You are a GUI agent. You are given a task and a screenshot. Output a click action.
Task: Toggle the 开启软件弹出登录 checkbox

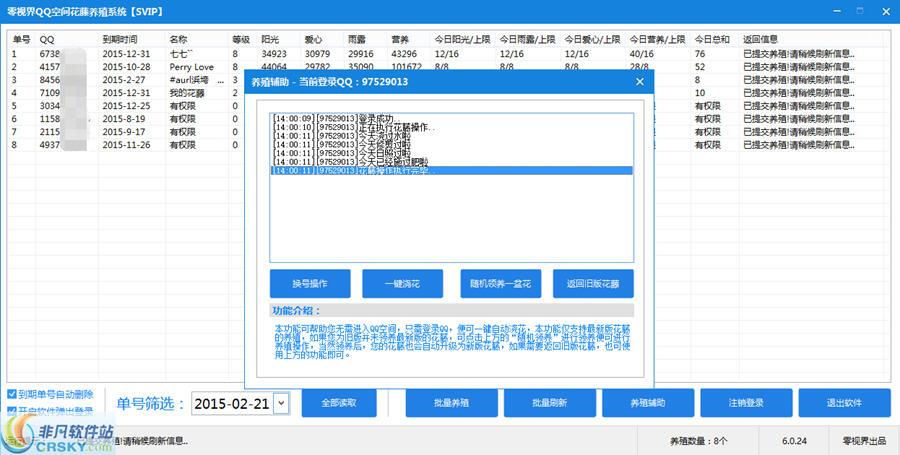pos(11,411)
